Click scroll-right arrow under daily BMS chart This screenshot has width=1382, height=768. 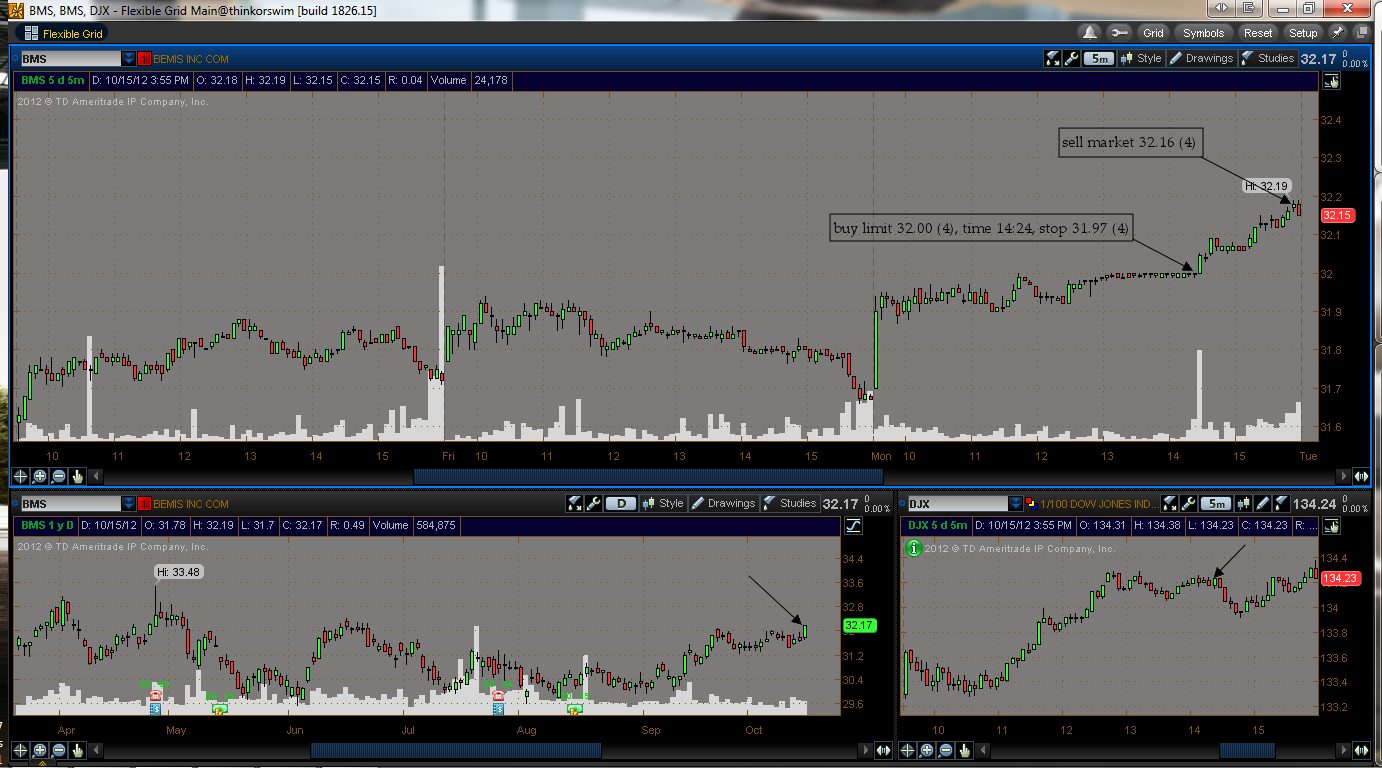click(x=865, y=749)
